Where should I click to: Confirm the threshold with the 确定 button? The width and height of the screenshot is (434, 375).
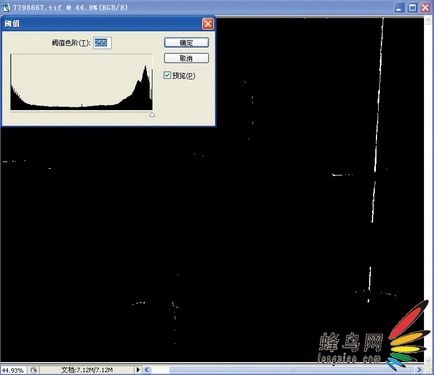coord(186,42)
